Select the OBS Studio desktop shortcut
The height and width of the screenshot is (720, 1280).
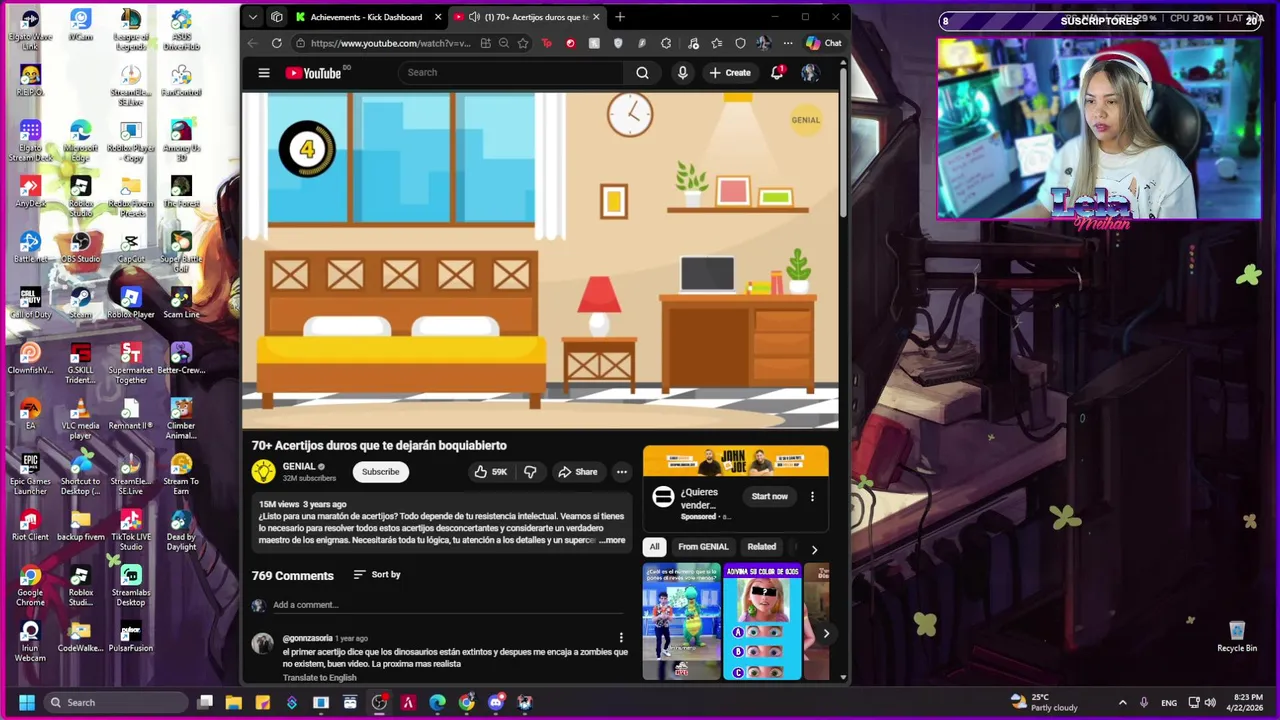[81, 247]
